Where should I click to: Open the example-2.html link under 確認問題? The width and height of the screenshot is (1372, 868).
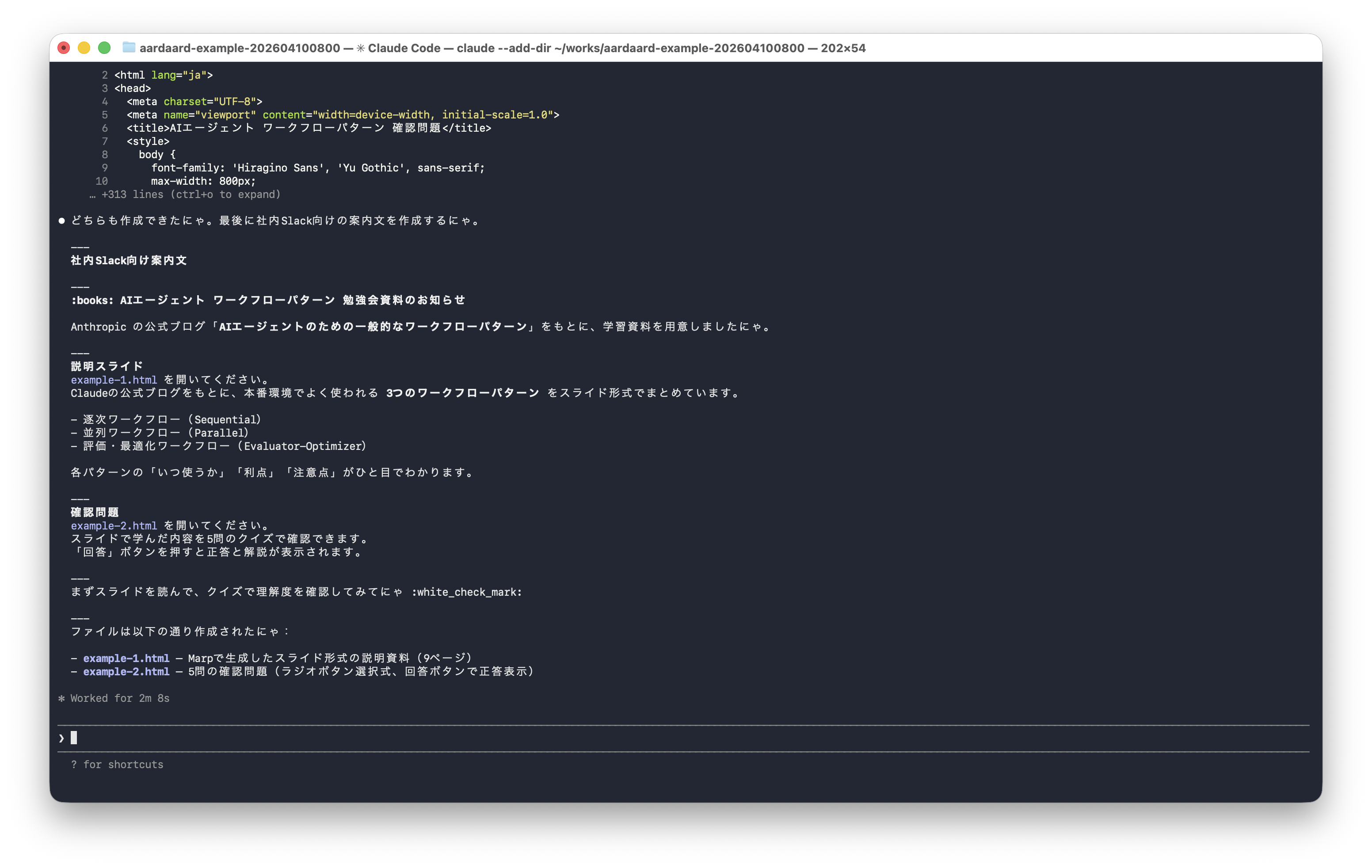pyautogui.click(x=114, y=525)
